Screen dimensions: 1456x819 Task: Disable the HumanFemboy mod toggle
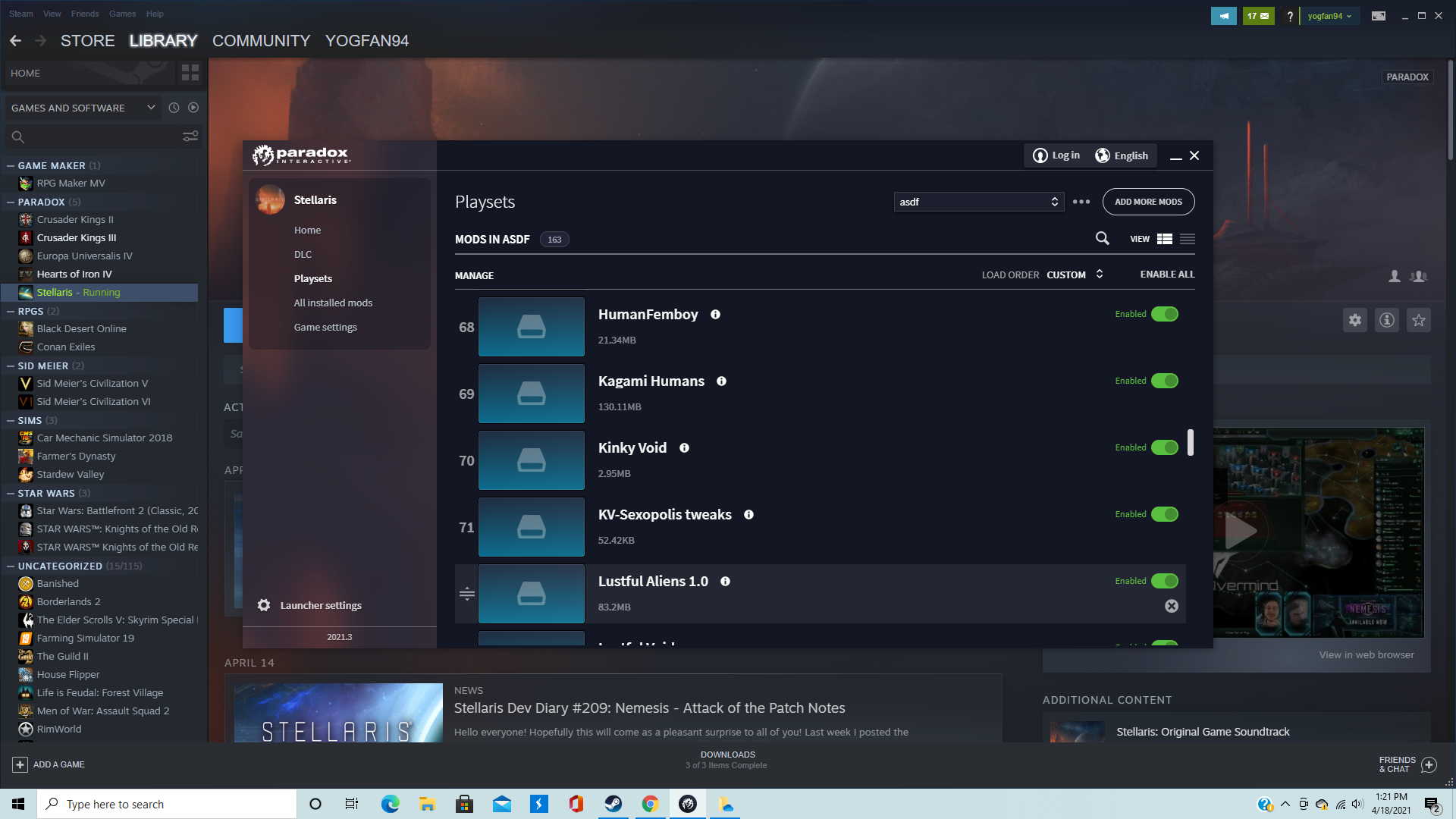click(1165, 314)
